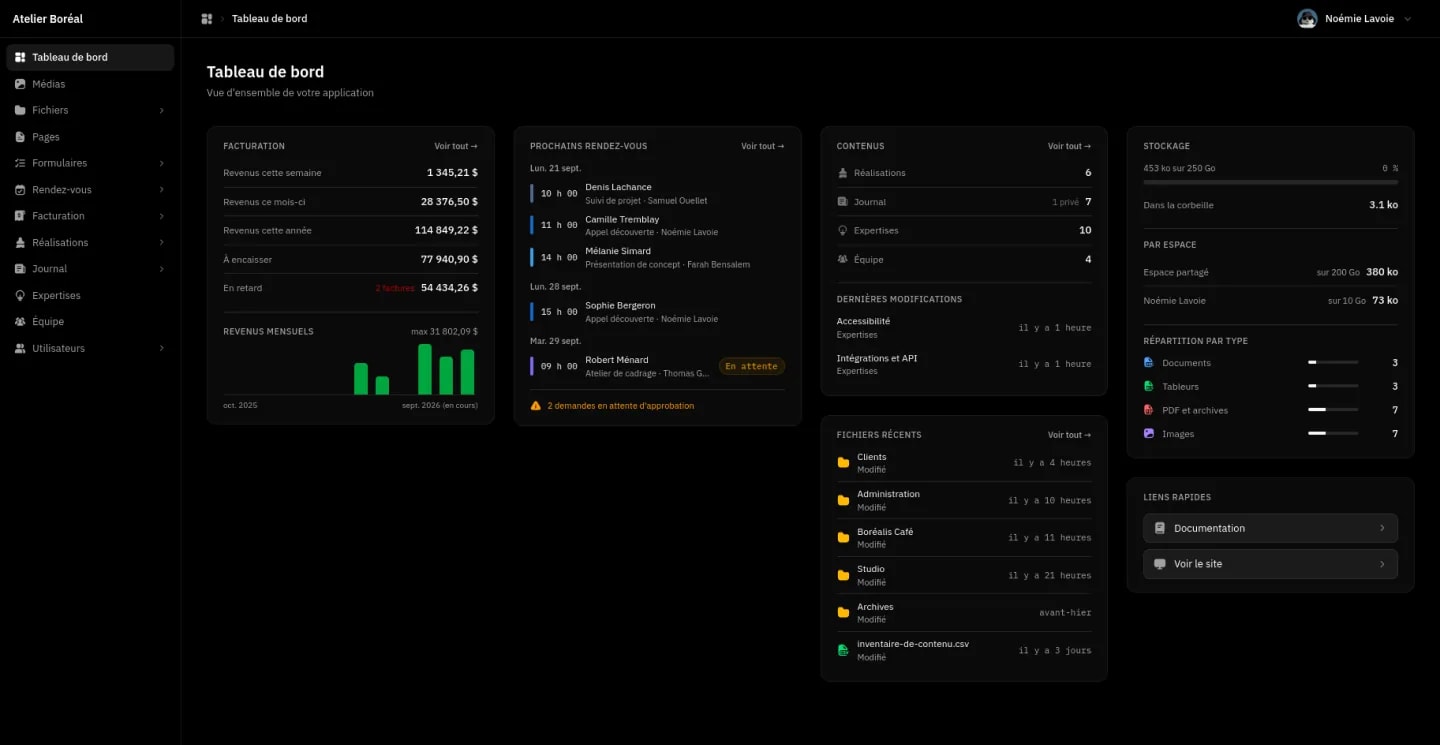The width and height of the screenshot is (1440, 745).
Task: Click the Facturation icon in sidebar
Action: (x=20, y=216)
